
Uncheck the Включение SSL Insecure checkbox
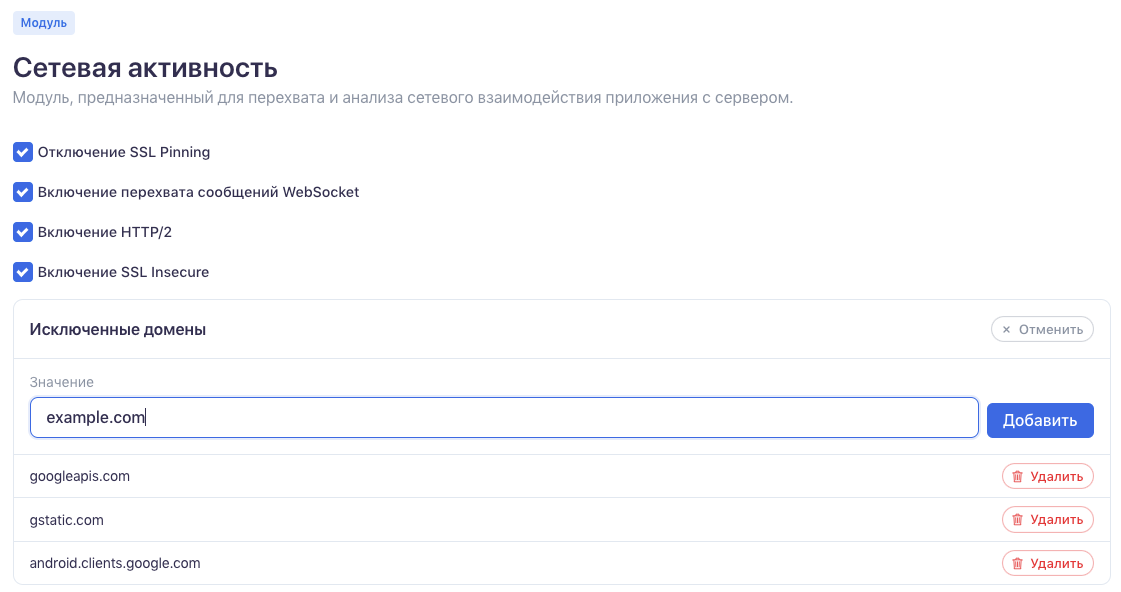pos(23,272)
